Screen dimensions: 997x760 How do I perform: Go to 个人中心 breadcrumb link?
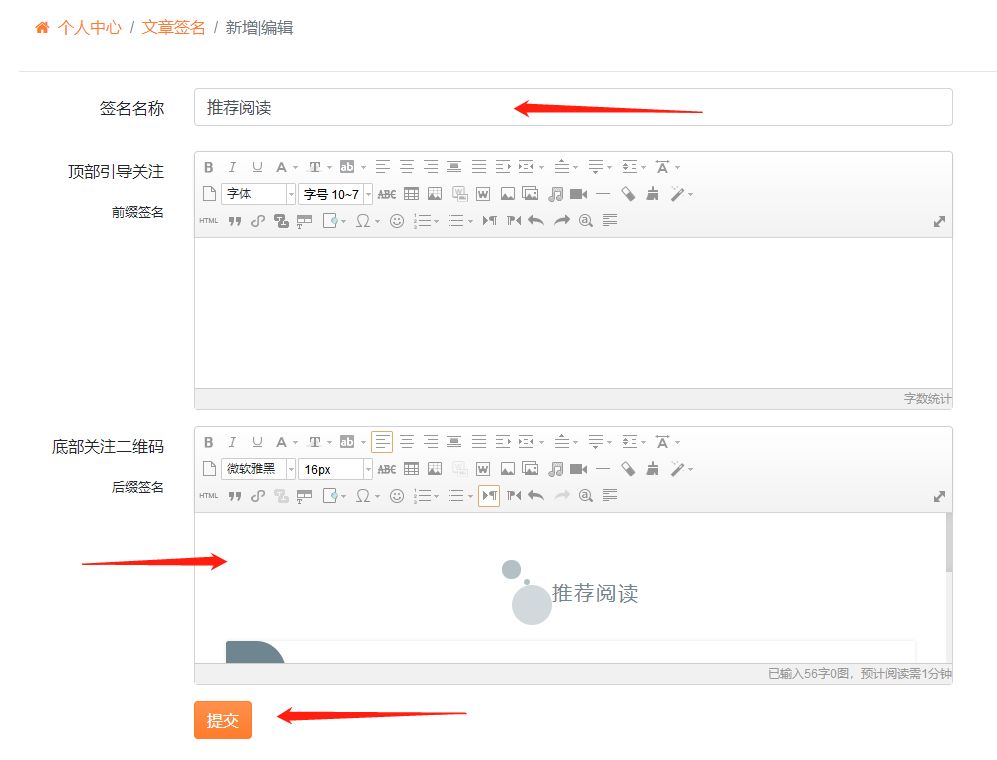click(x=89, y=27)
